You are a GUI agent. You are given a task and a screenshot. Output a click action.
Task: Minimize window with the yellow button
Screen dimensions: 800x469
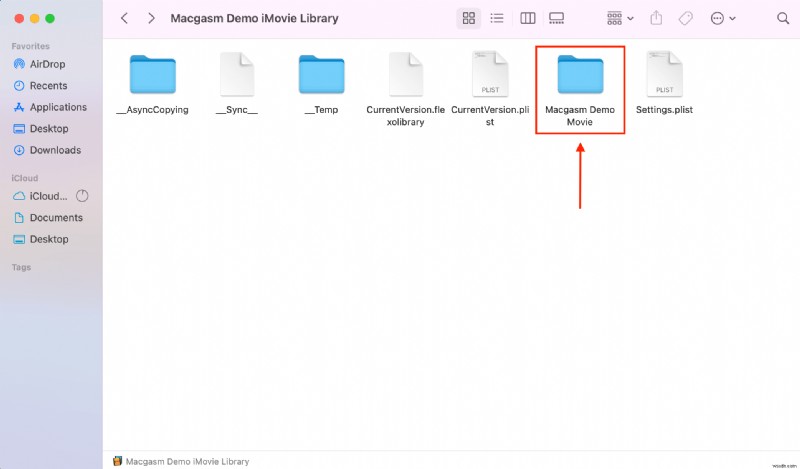(34, 18)
